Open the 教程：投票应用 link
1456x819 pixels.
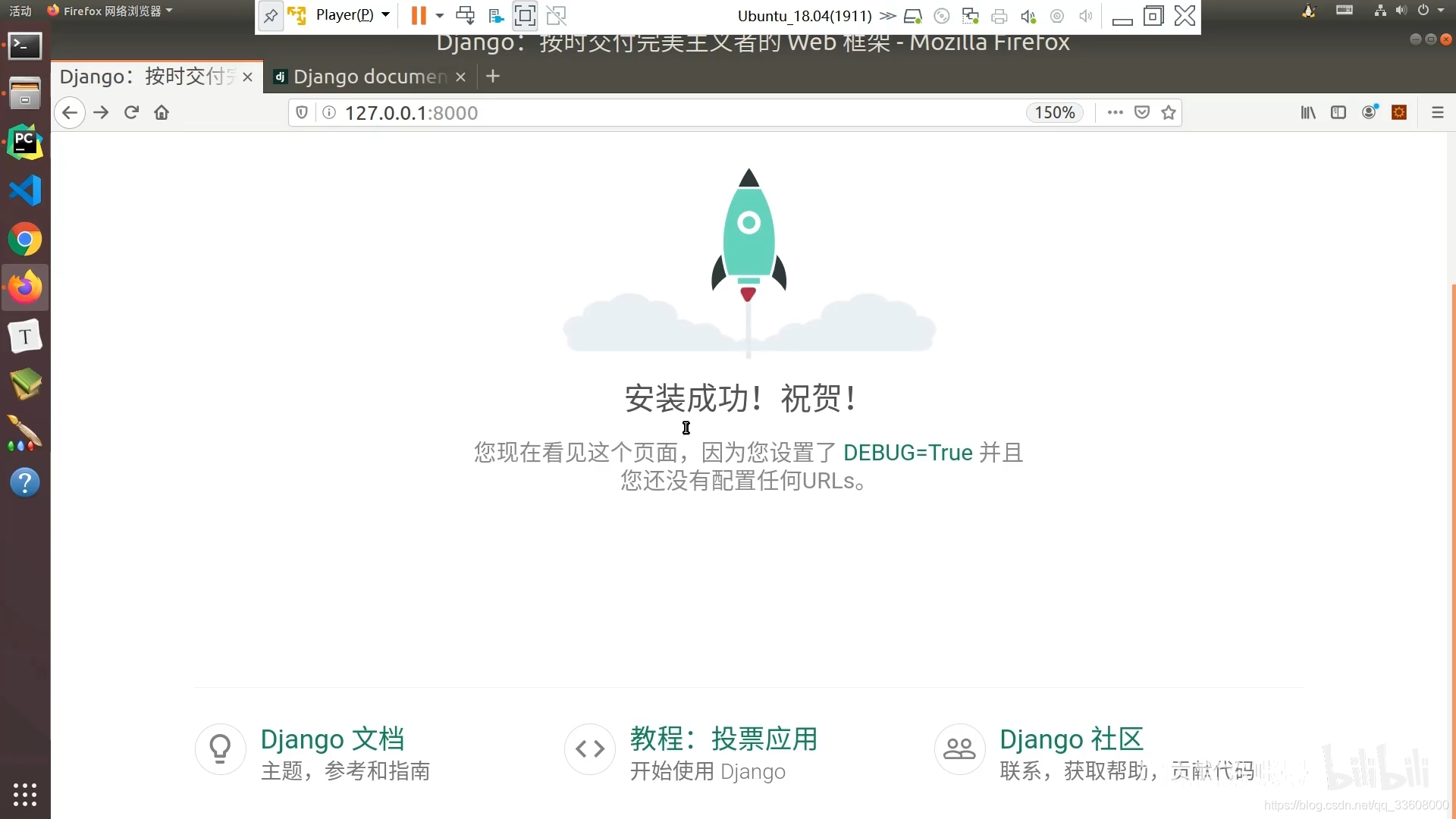(x=723, y=739)
